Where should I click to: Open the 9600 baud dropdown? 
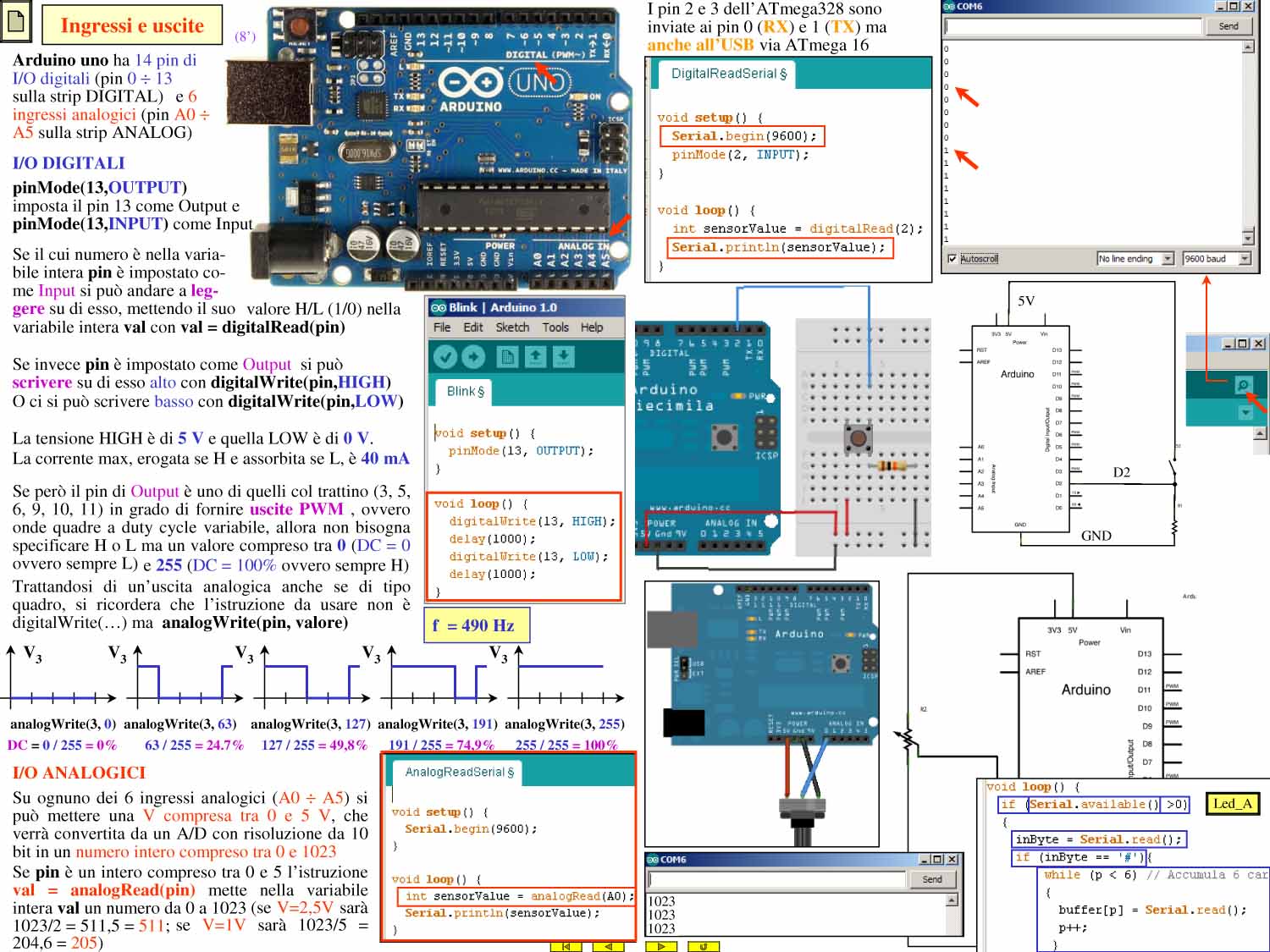(1217, 259)
